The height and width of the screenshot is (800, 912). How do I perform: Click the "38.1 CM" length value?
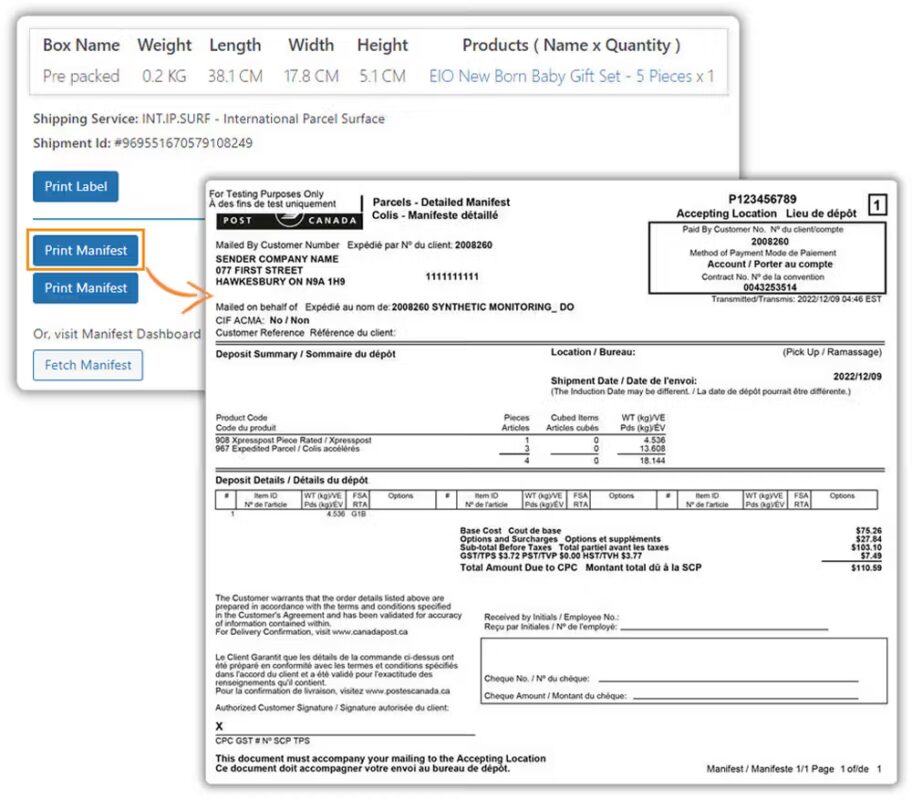(x=236, y=76)
